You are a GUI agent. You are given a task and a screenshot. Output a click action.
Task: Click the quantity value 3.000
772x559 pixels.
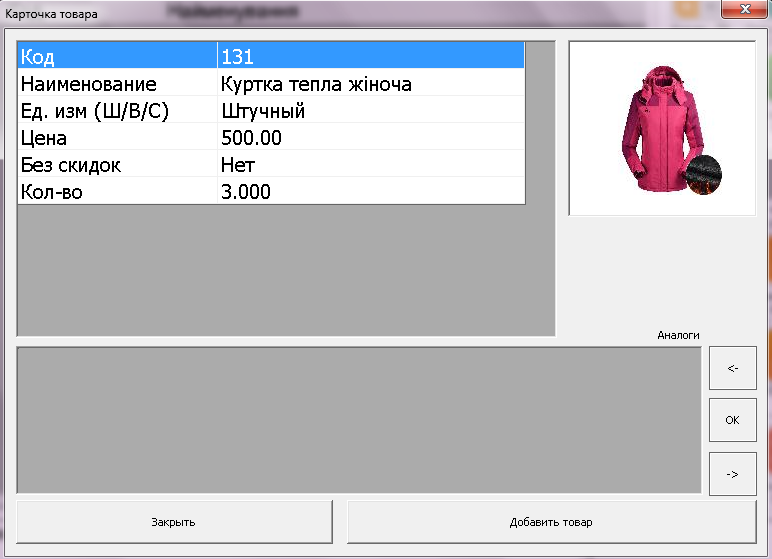370,192
